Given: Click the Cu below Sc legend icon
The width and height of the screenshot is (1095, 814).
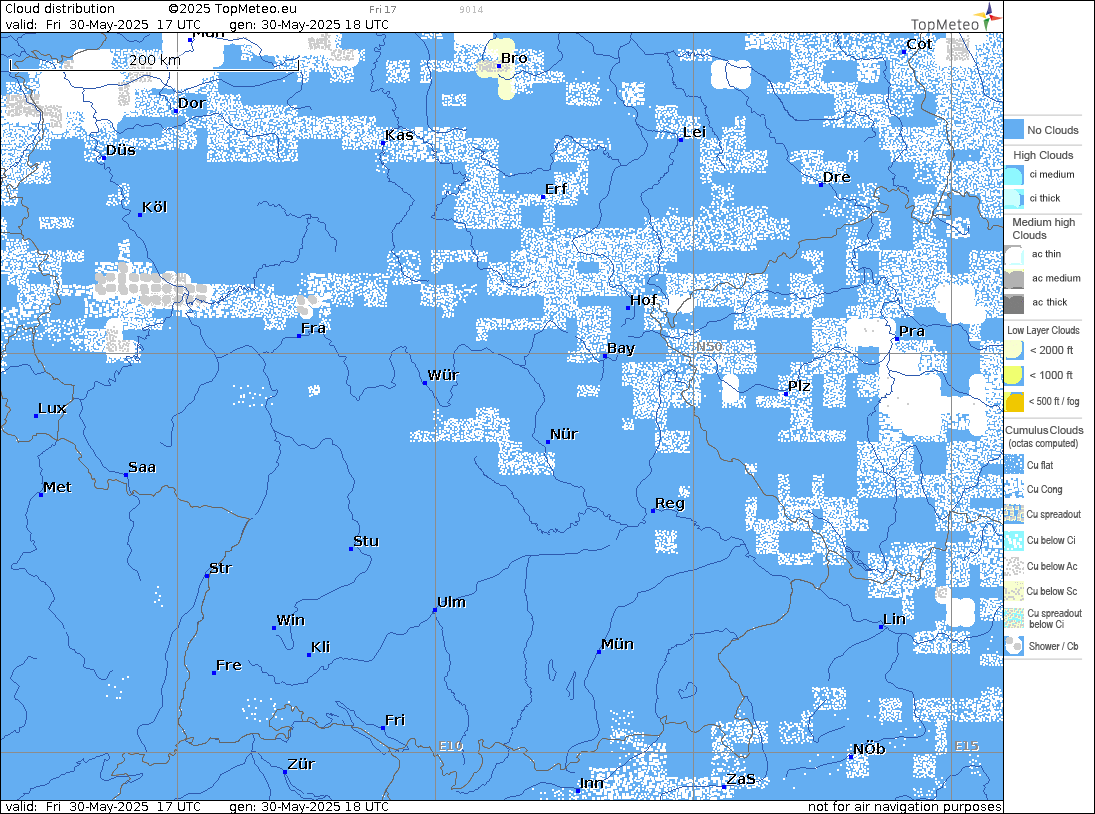Looking at the screenshot, I should click(1014, 591).
